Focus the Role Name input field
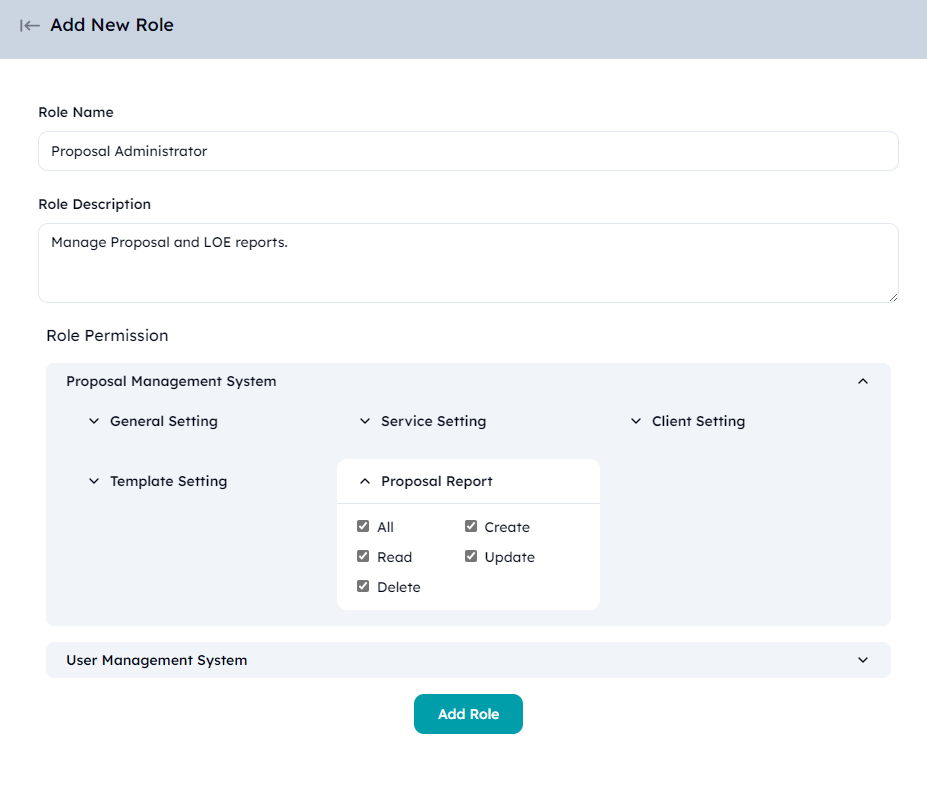 tap(468, 151)
